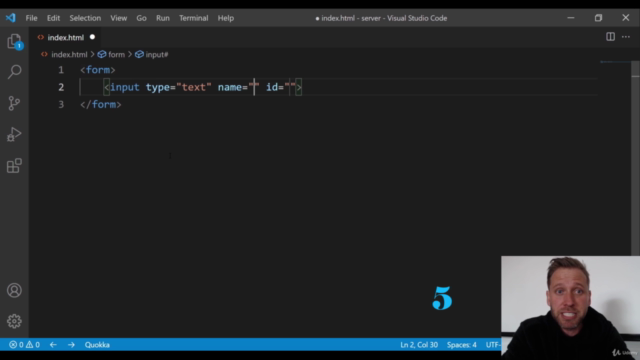Image resolution: width=640 pixels, height=360 pixels.
Task: Open the Run and Debug view
Action: (14, 134)
